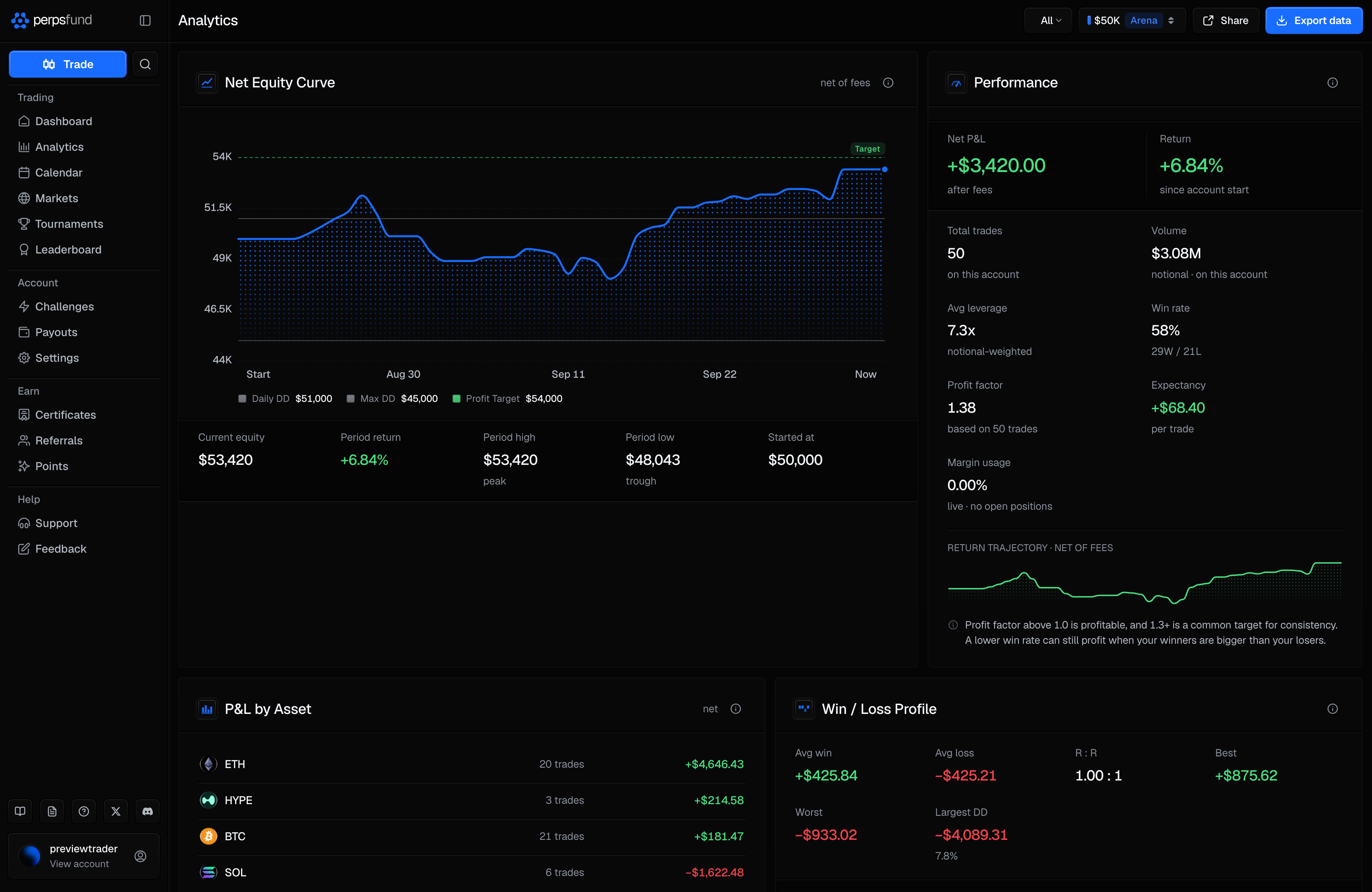Click the ETH asset icon
The image size is (1372, 892).
pyautogui.click(x=208, y=764)
